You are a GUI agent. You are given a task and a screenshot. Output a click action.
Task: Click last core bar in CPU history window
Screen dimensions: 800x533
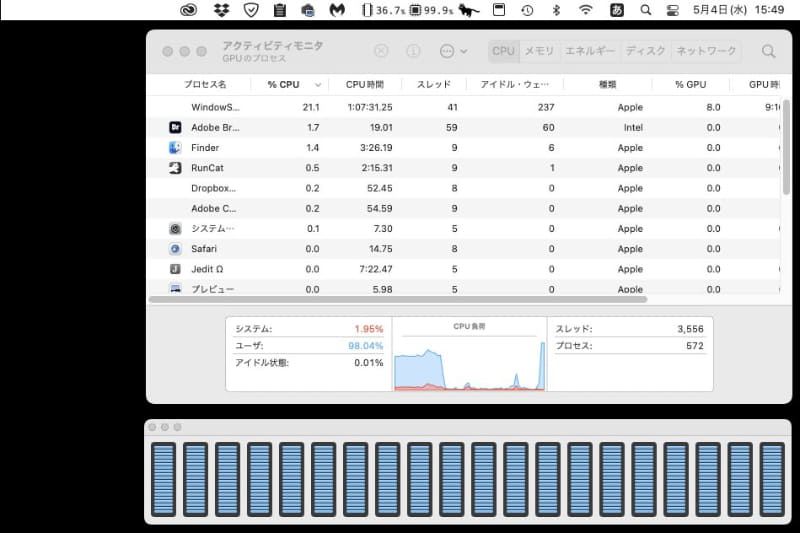[x=772, y=479]
